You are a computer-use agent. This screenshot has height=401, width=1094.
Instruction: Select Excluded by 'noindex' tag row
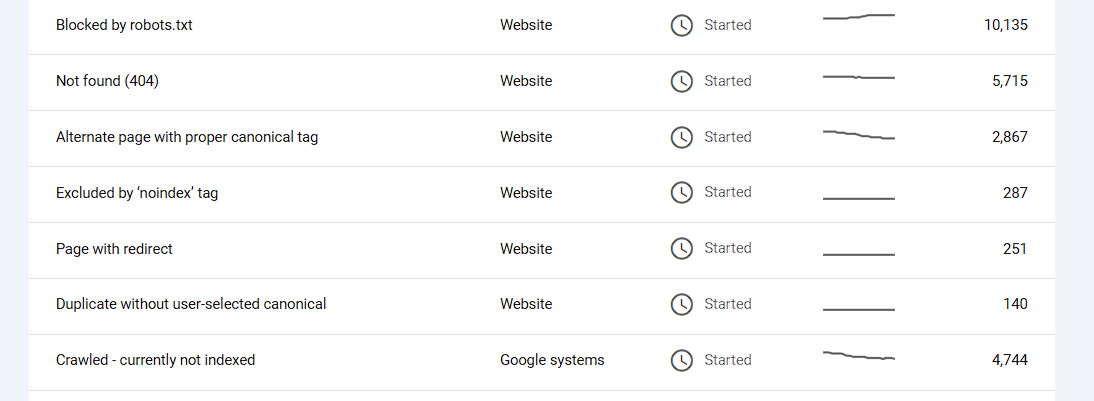[x=137, y=193]
